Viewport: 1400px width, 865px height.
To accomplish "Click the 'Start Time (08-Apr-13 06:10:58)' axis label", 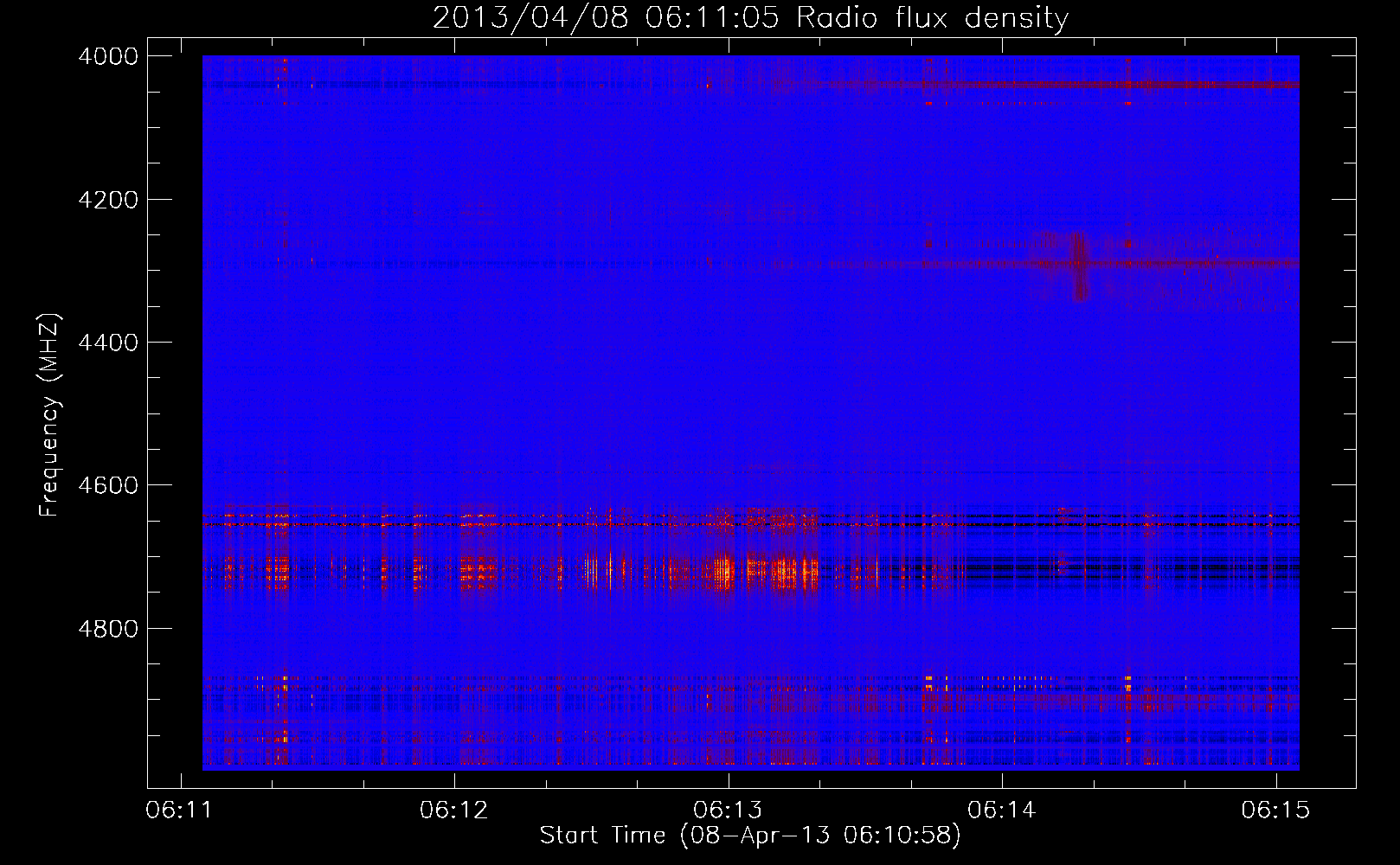I will click(750, 835).
